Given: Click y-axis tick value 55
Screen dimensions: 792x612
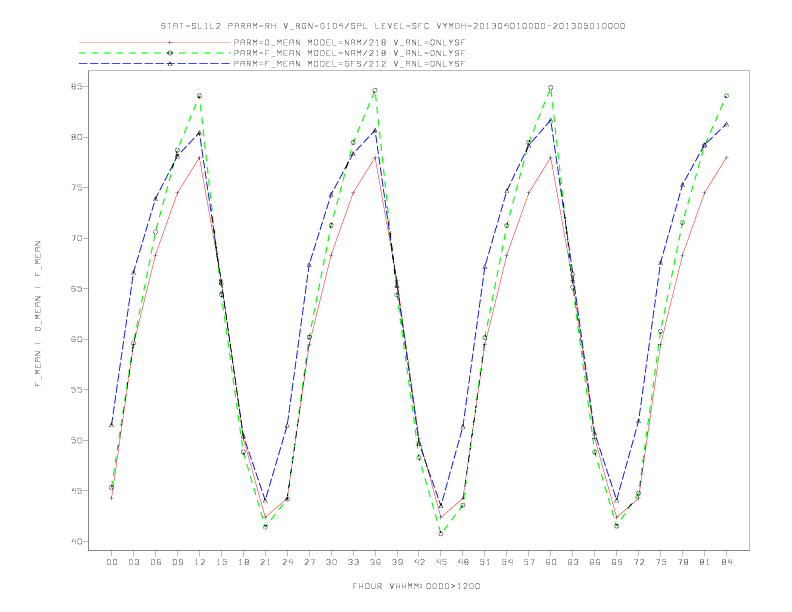Looking at the screenshot, I should (76, 389).
